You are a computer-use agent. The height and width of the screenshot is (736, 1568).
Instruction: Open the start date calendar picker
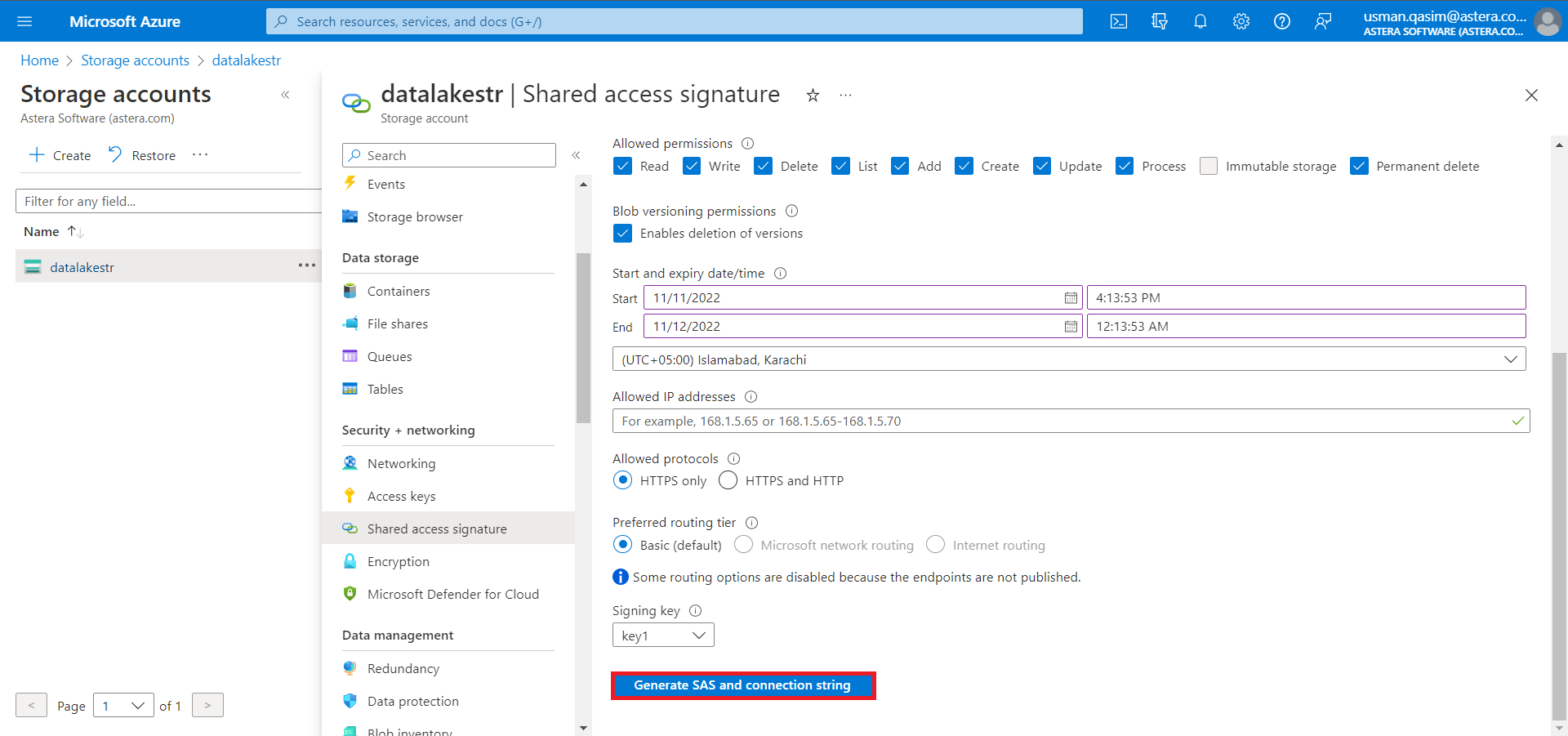point(1071,298)
